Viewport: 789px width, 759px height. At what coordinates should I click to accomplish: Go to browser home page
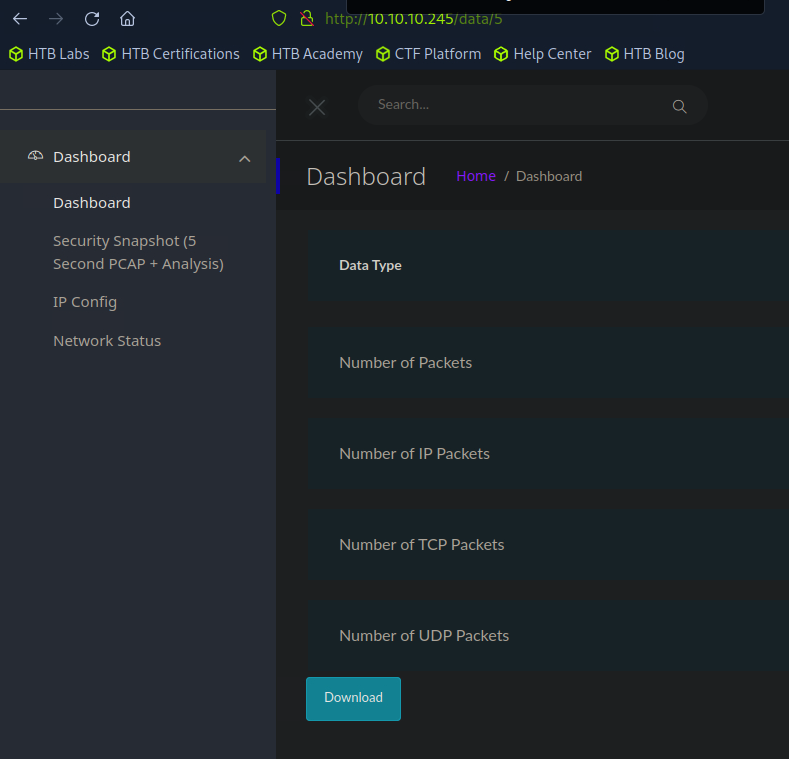tap(127, 19)
